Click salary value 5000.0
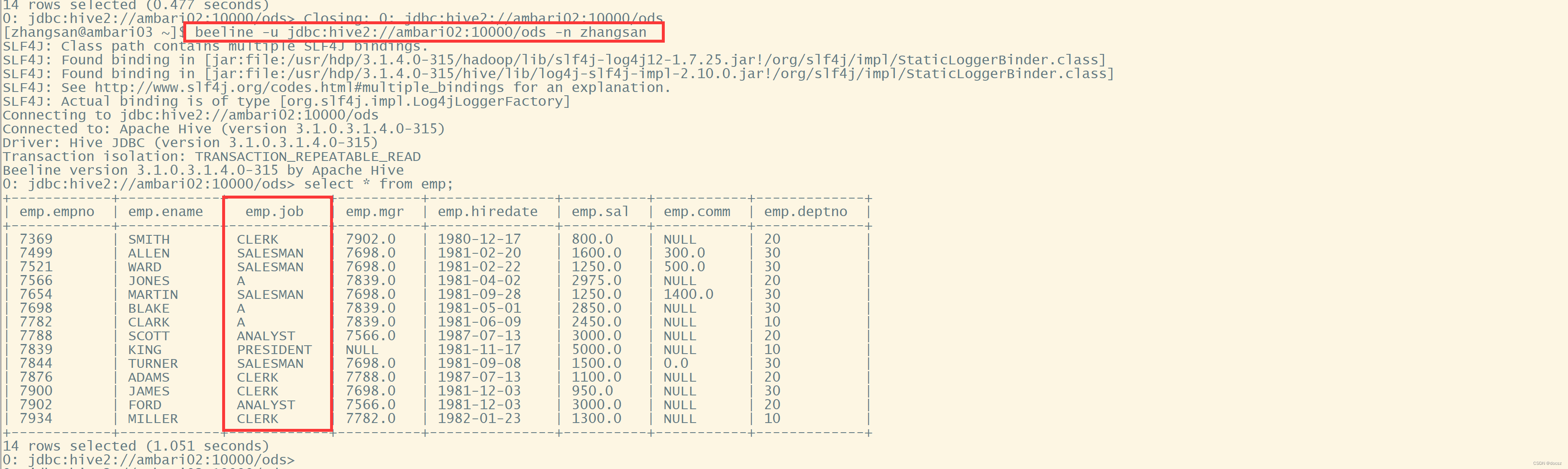The image size is (1568, 469). (x=596, y=350)
